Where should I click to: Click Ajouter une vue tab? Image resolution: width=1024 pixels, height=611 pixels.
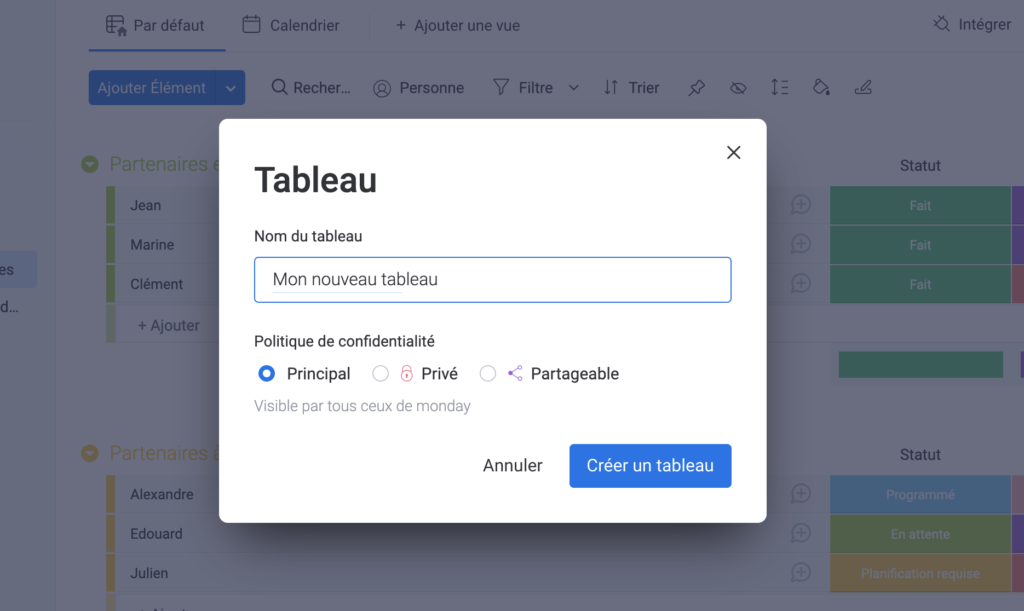point(458,25)
